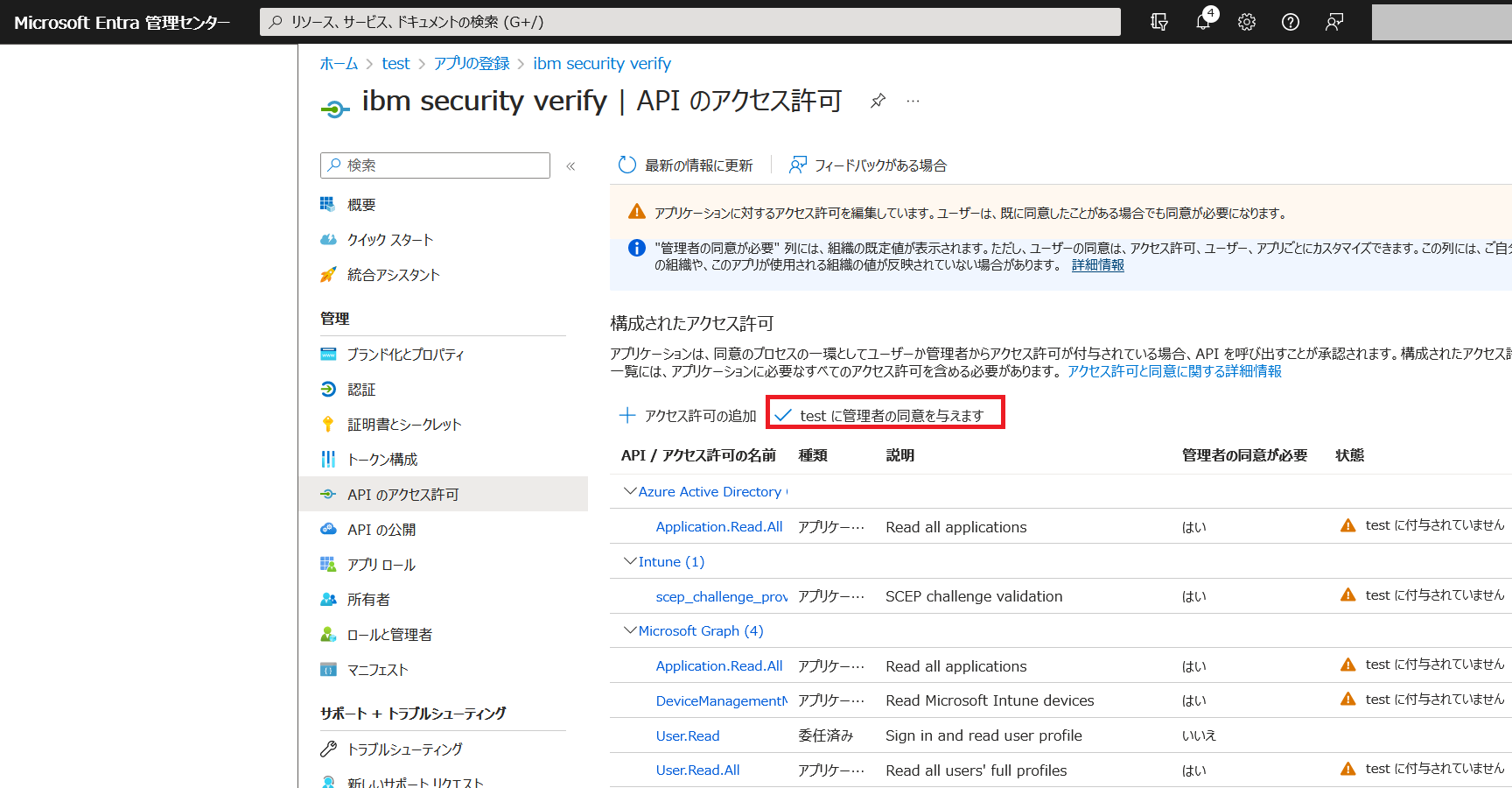Open the Cloud Shell icon in top bar

point(1159,22)
